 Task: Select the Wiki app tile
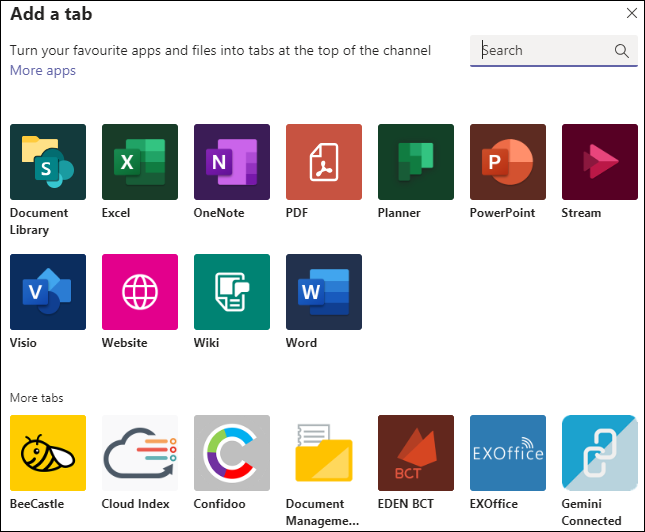pyautogui.click(x=232, y=292)
